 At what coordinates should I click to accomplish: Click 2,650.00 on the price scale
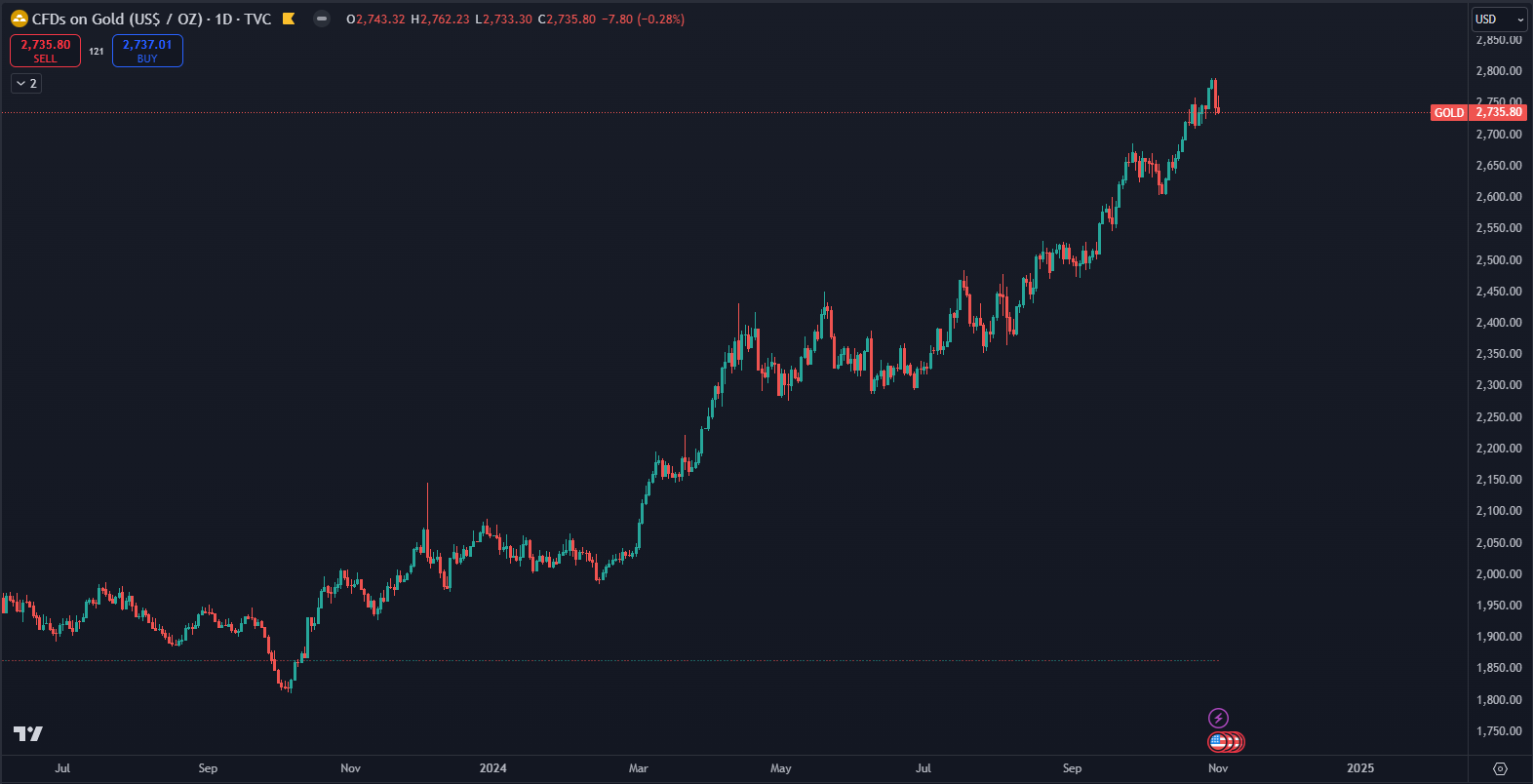pyautogui.click(x=1499, y=166)
